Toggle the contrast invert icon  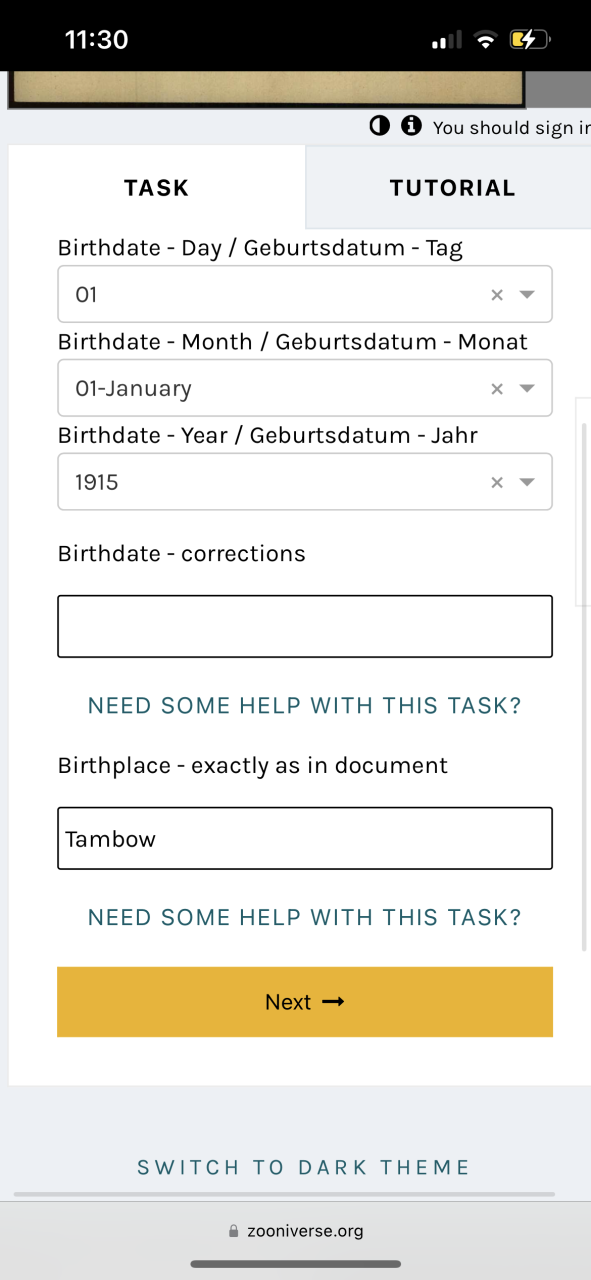click(x=379, y=126)
